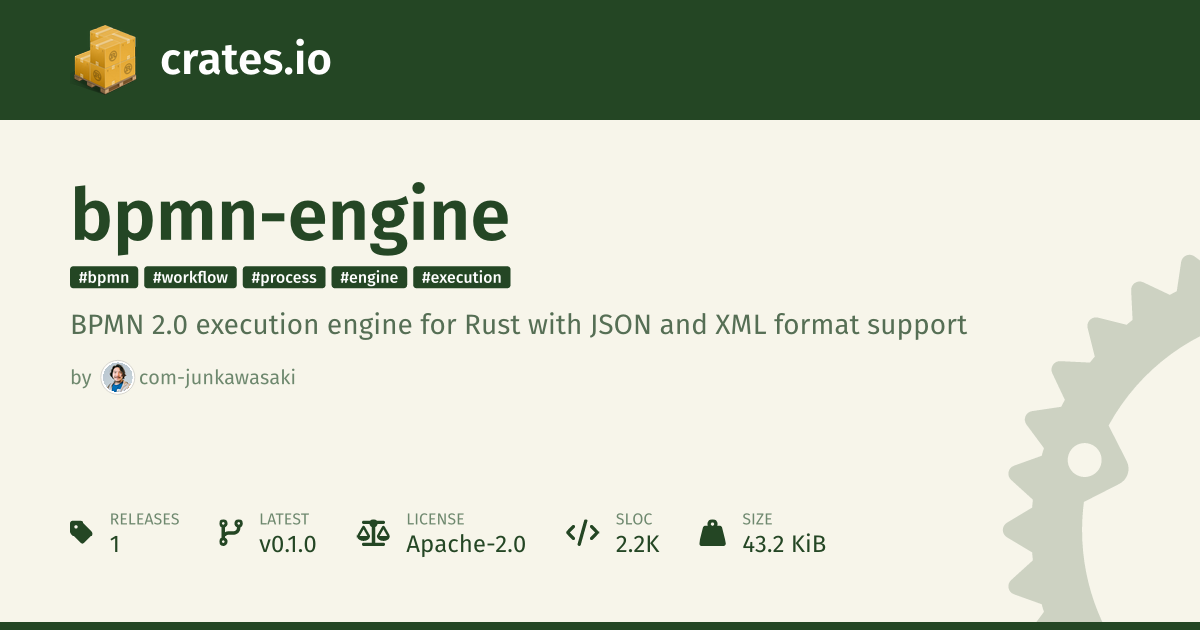Click the SLOC code brackets icon
1200x630 pixels.
[582, 532]
